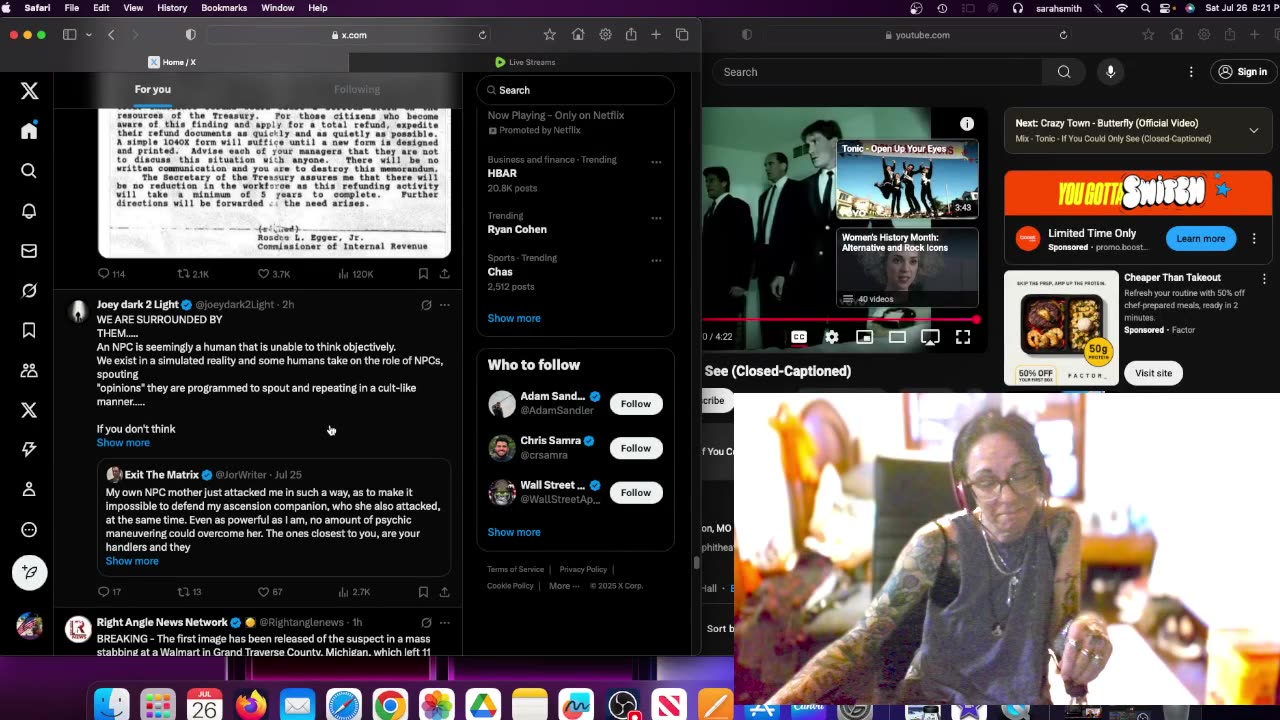Open Grok icon in X sidebar
This screenshot has width=1280, height=720.
[29, 291]
